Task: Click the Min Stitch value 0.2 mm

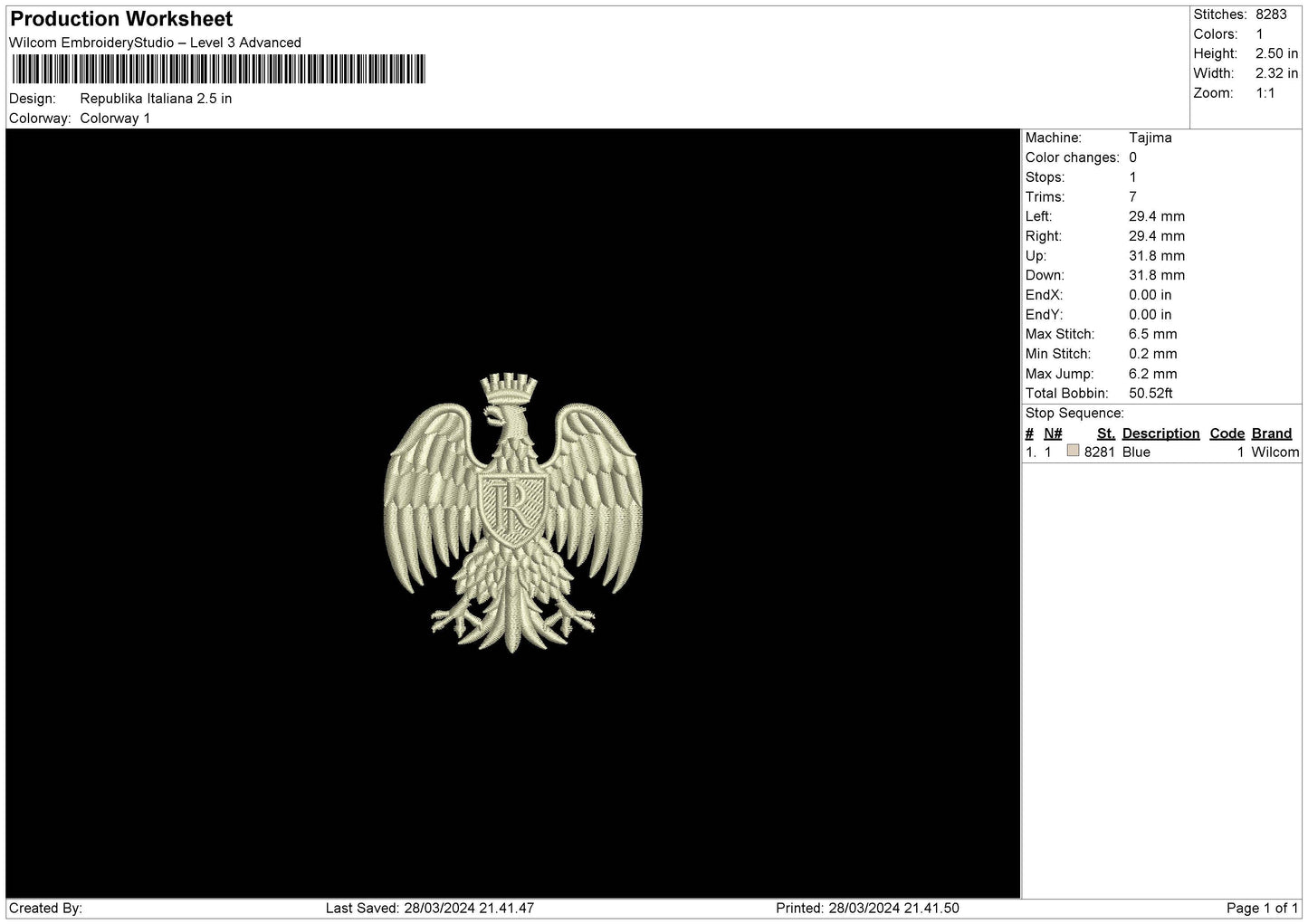Action: 1153,354
